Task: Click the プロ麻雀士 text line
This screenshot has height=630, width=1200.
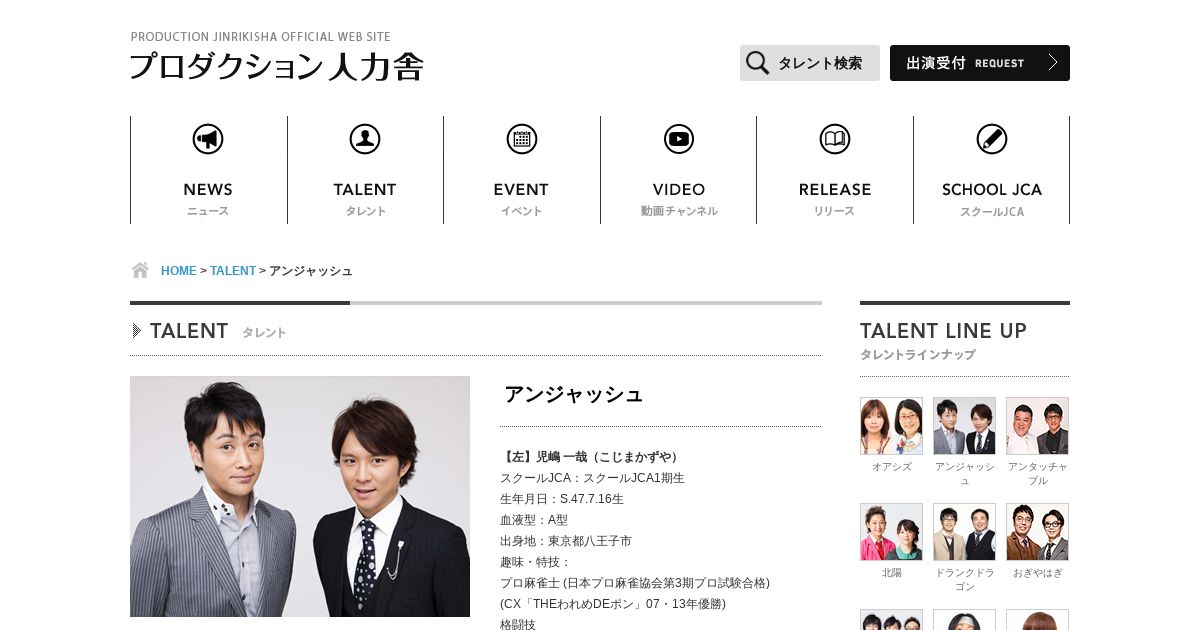Action: point(635,583)
